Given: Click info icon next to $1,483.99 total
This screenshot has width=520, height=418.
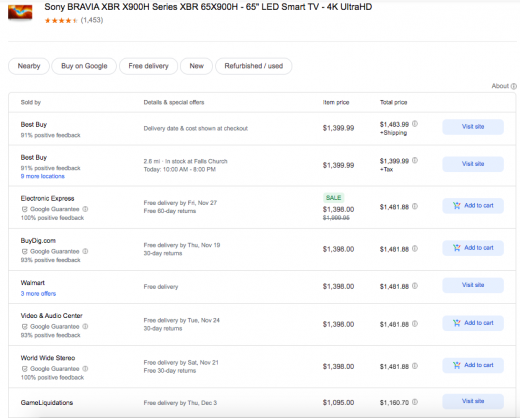Looking at the screenshot, I should pyautogui.click(x=415, y=124).
